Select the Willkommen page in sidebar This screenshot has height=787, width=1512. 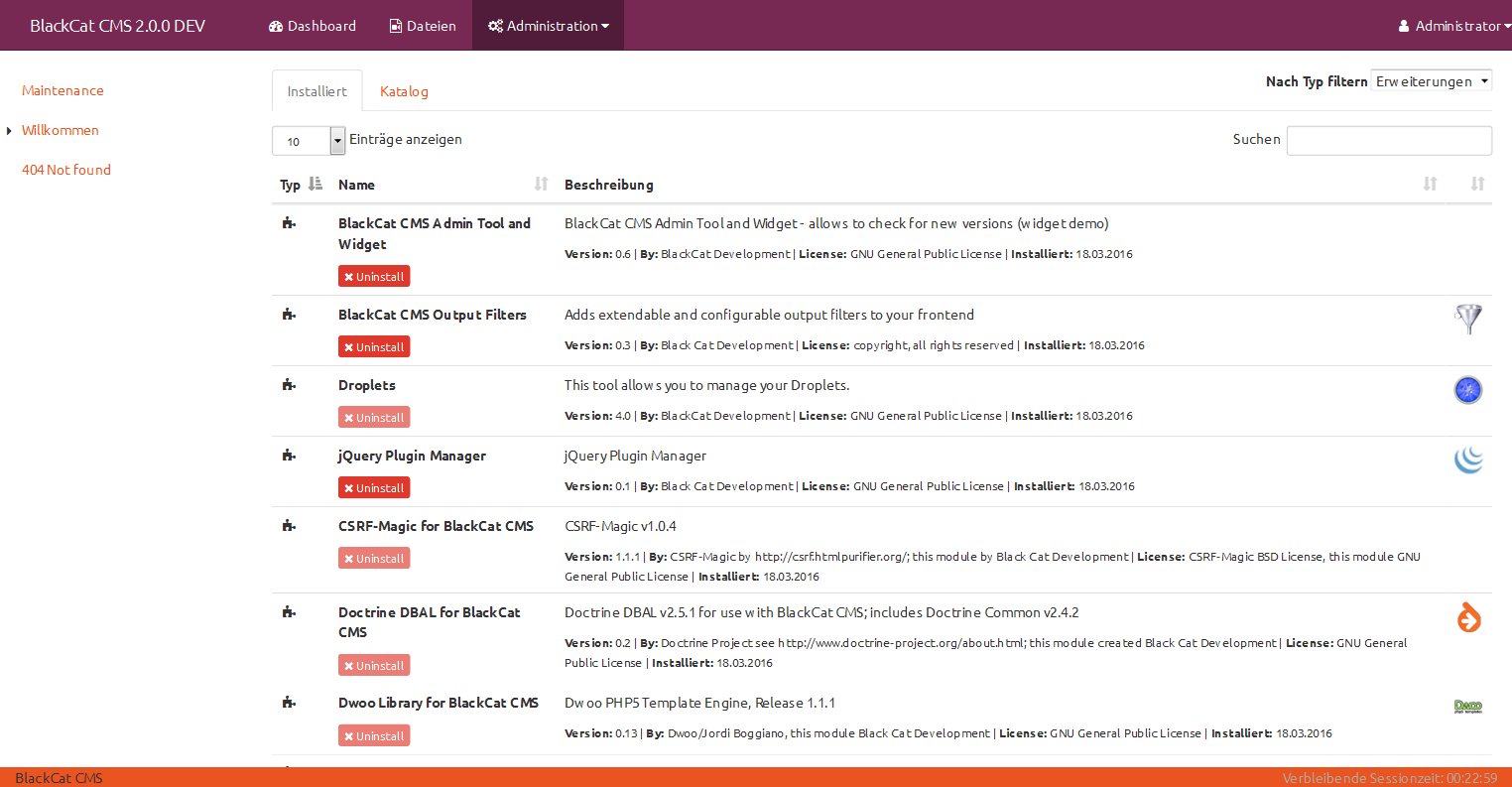coord(61,130)
